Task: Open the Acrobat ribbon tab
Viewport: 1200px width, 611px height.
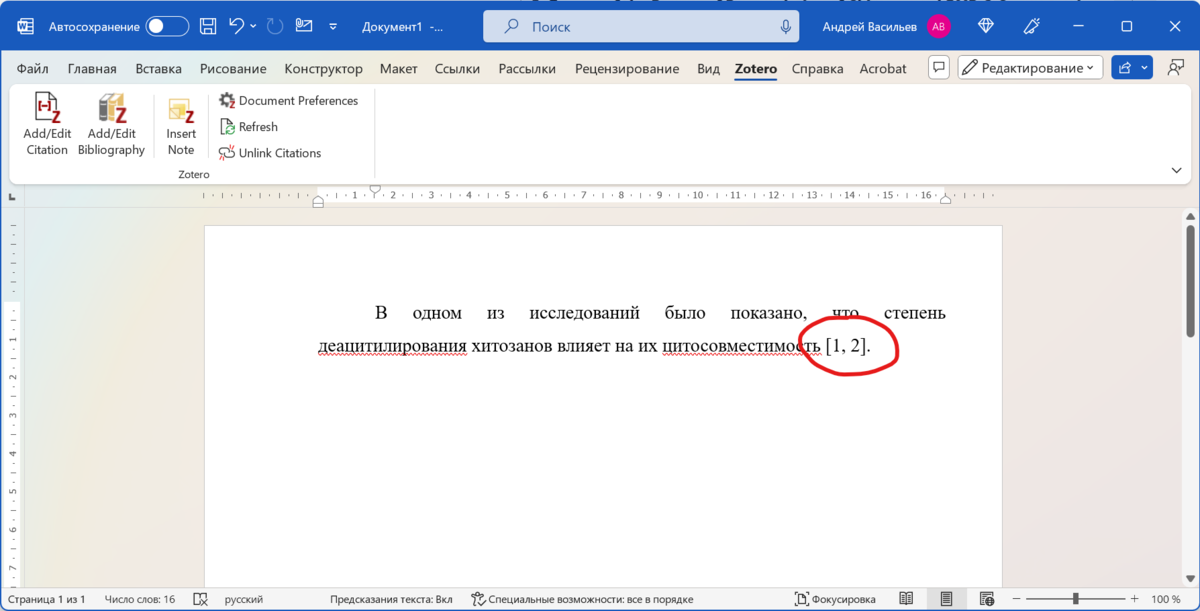Action: click(882, 69)
